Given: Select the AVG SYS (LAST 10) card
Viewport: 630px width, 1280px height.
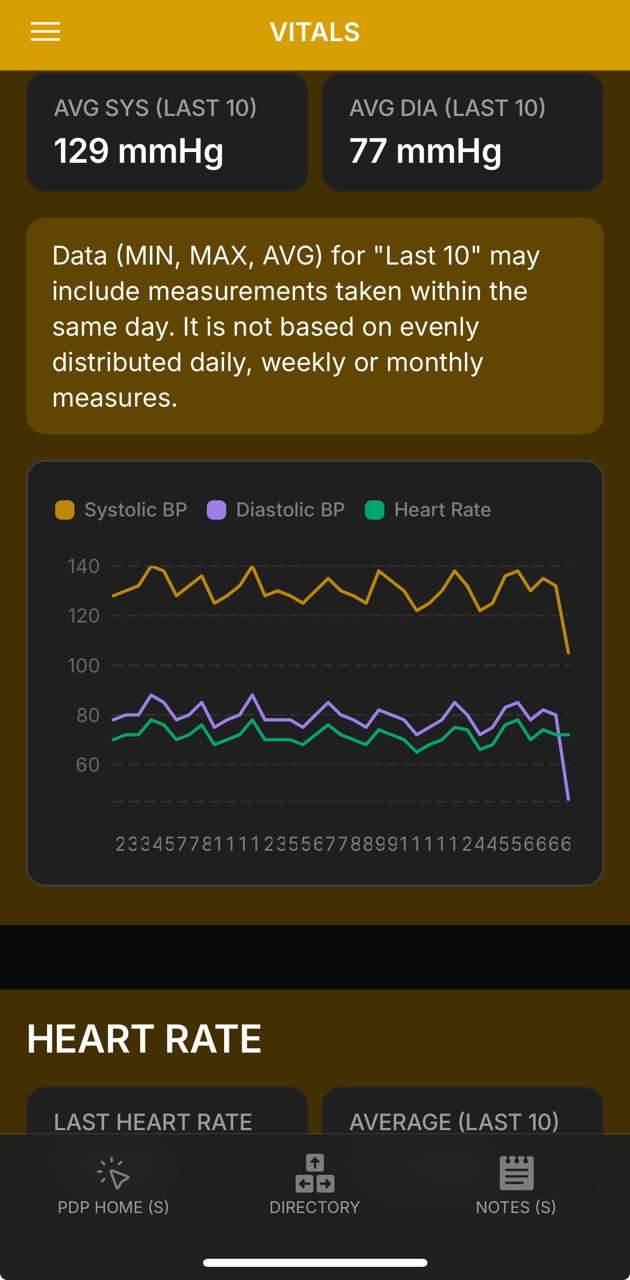Looking at the screenshot, I should click(166, 132).
